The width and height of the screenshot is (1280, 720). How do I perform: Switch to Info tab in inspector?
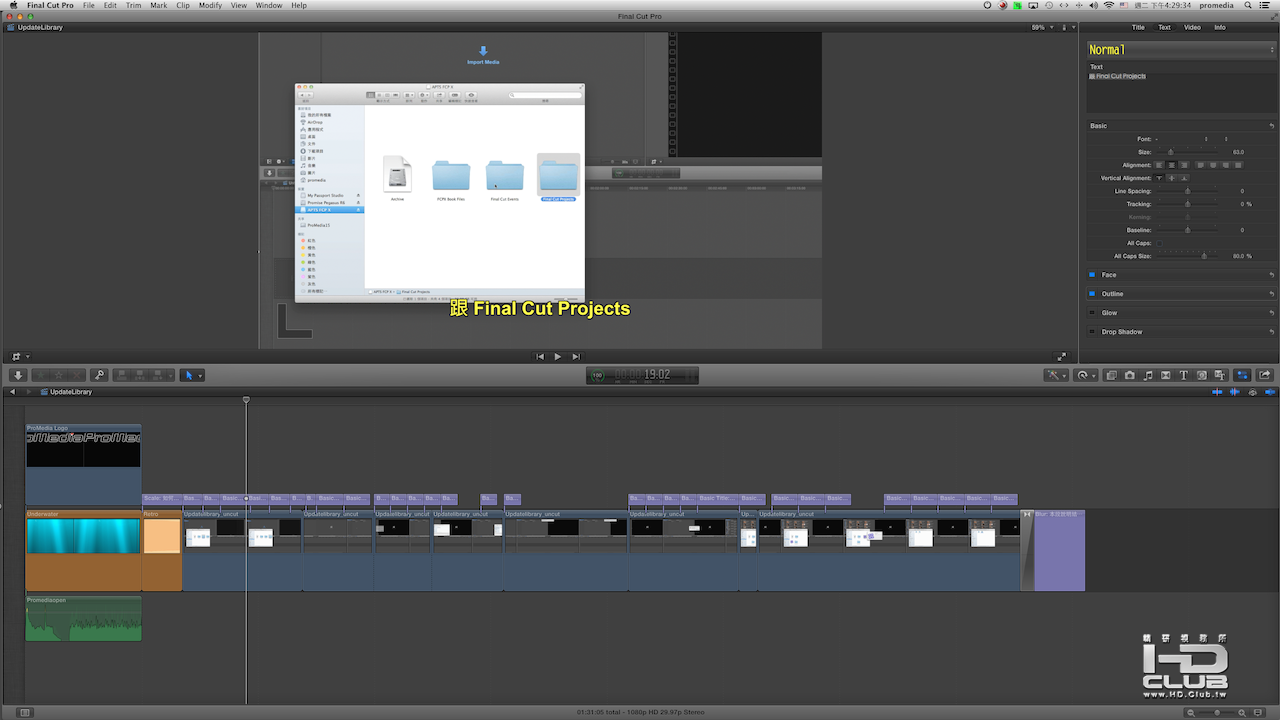click(1220, 28)
